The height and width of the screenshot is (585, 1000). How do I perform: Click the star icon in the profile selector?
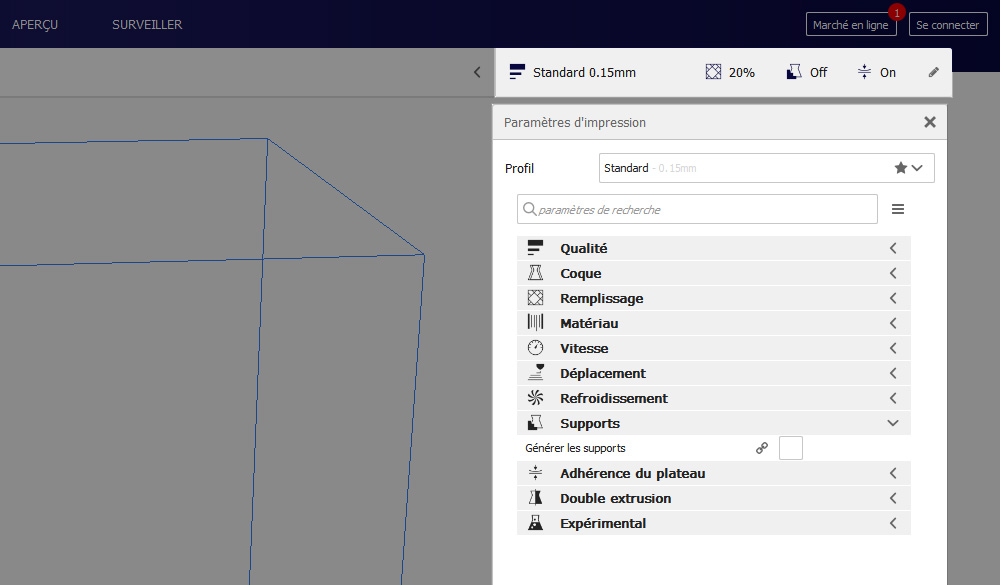[901, 168]
